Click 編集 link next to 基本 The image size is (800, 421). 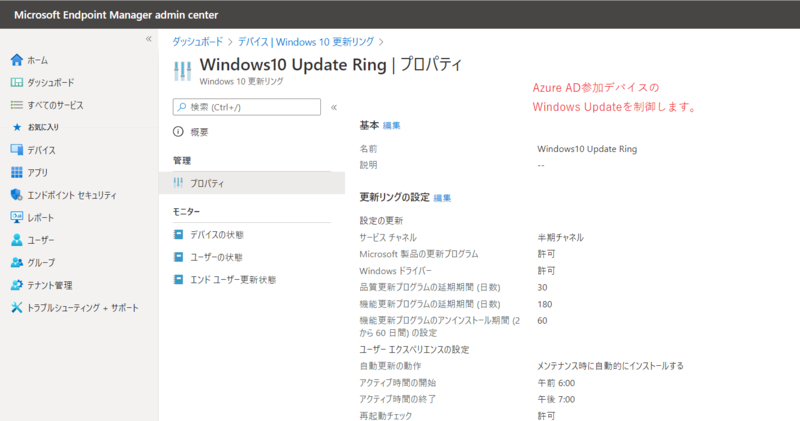(391, 126)
